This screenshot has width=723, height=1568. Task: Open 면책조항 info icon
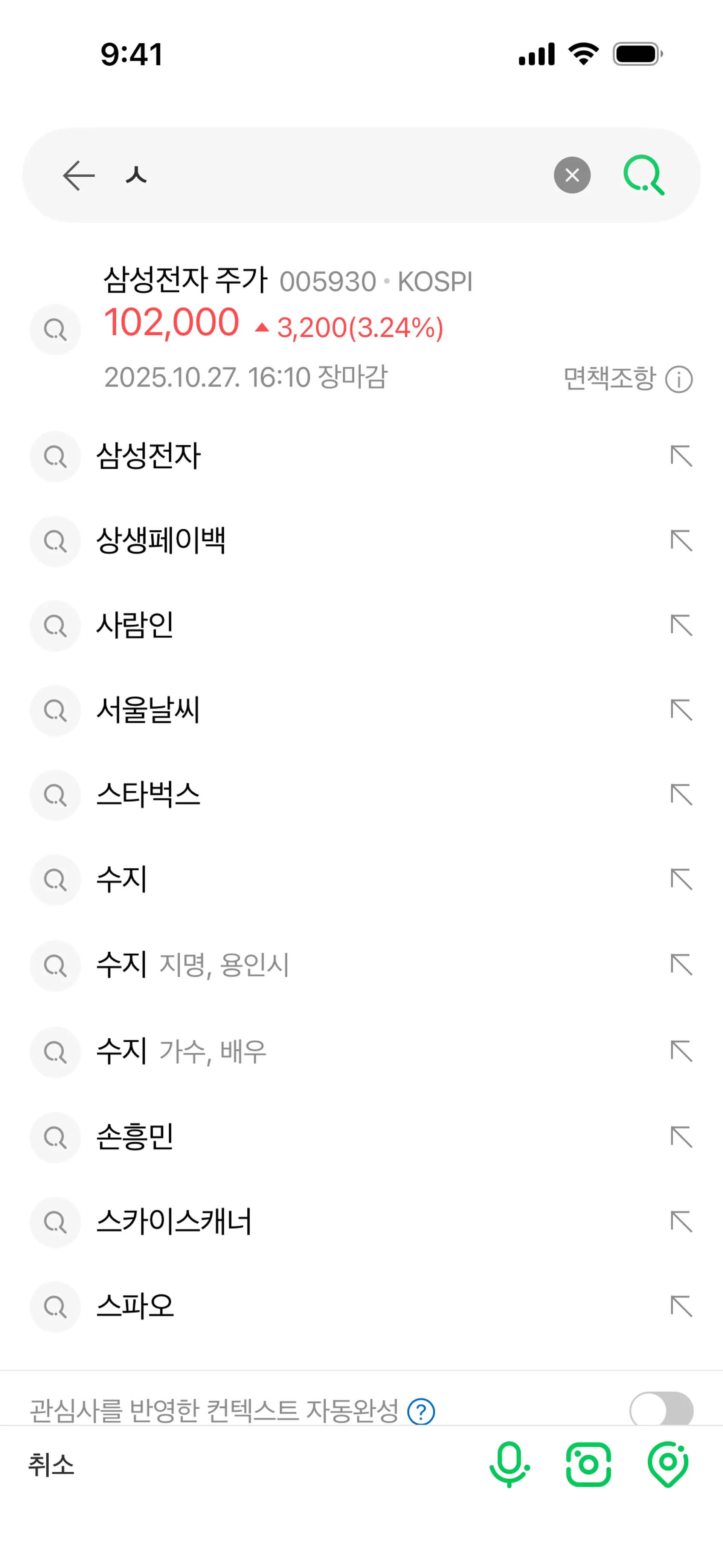(x=679, y=379)
